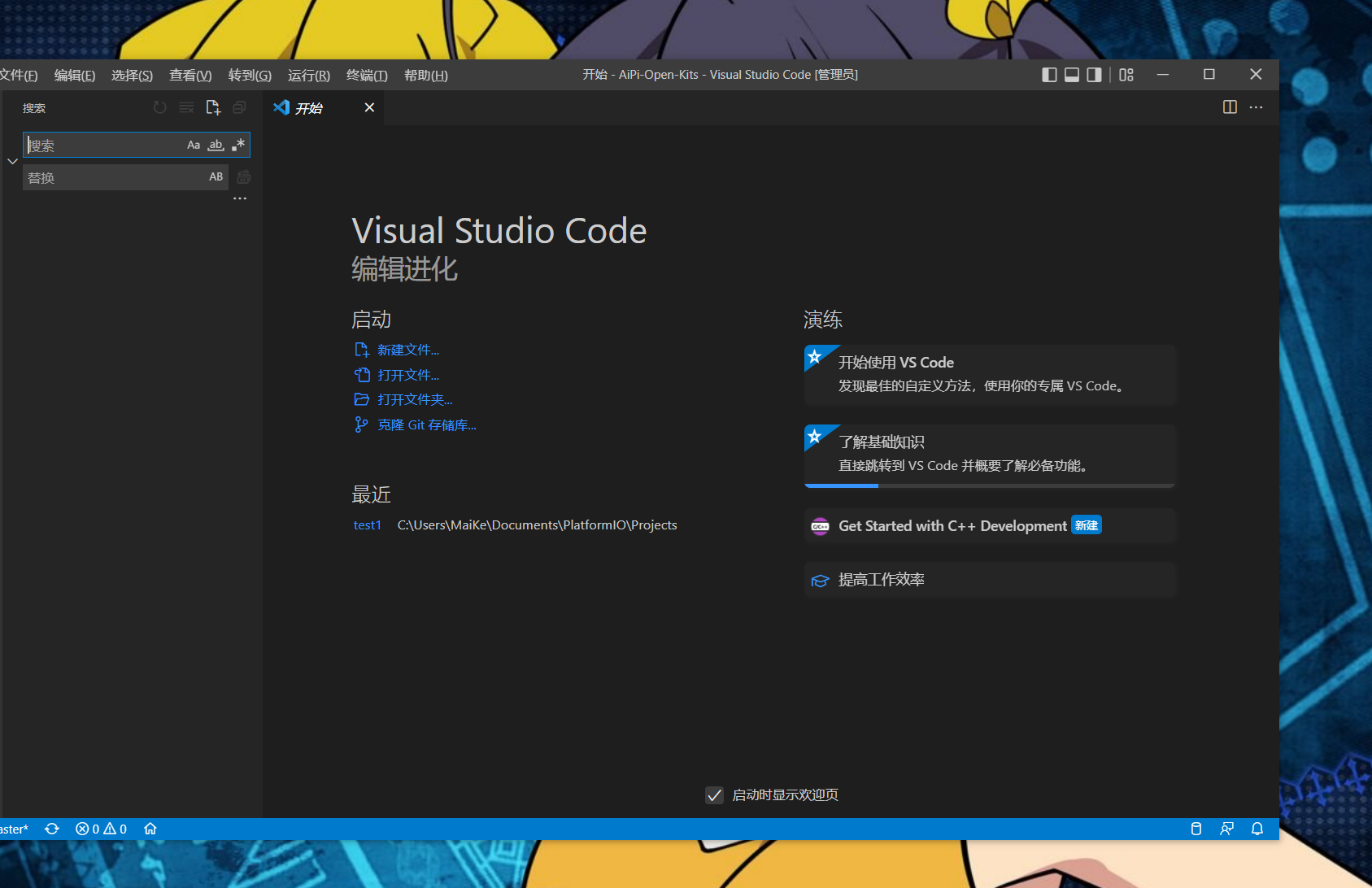This screenshot has height=888, width=1372.
Task: Open customize layout icon
Action: (1126, 75)
